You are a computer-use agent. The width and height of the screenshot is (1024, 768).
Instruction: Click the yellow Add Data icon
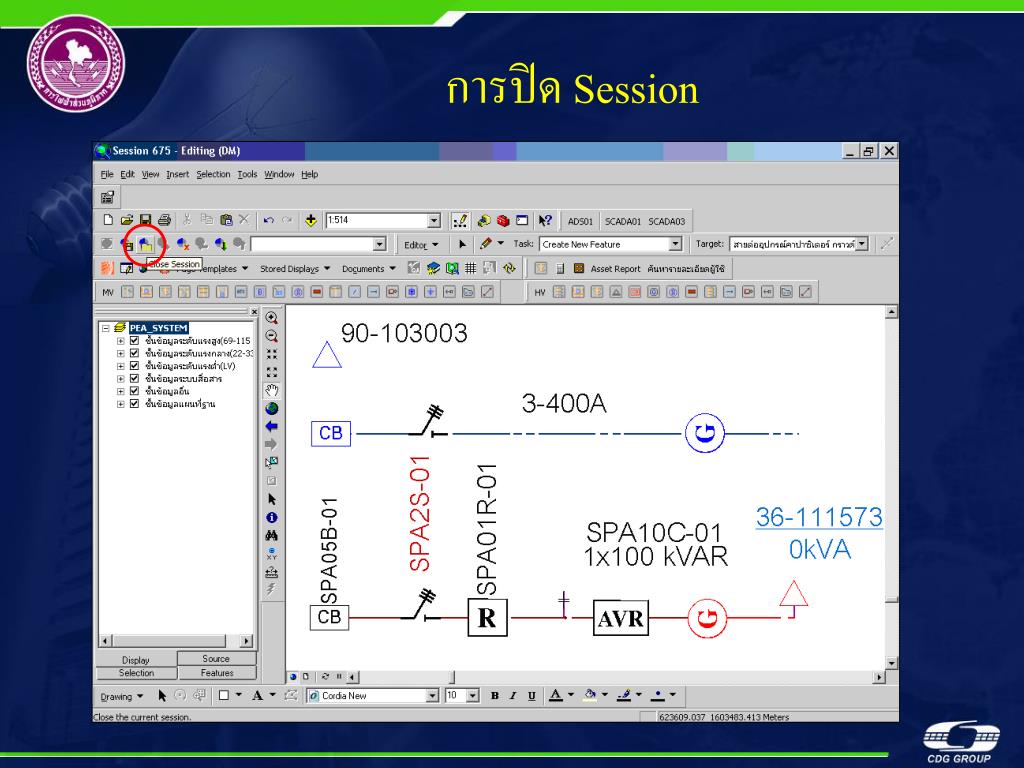(311, 220)
